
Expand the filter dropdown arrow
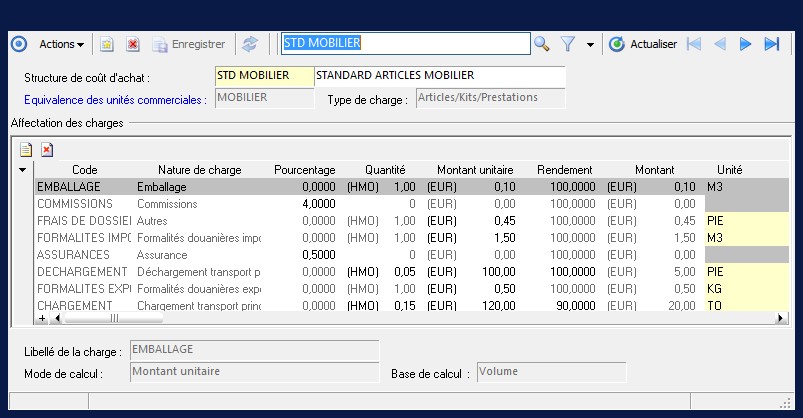pos(590,45)
